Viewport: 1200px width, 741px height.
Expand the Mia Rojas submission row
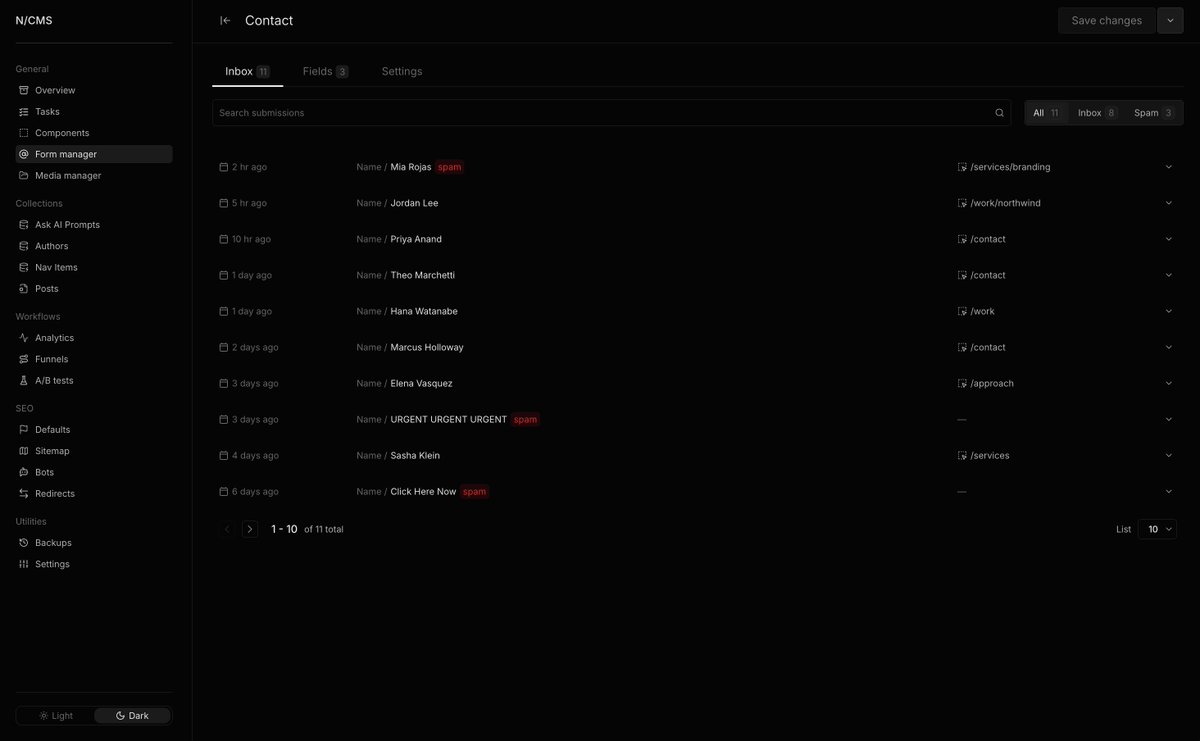1168,167
